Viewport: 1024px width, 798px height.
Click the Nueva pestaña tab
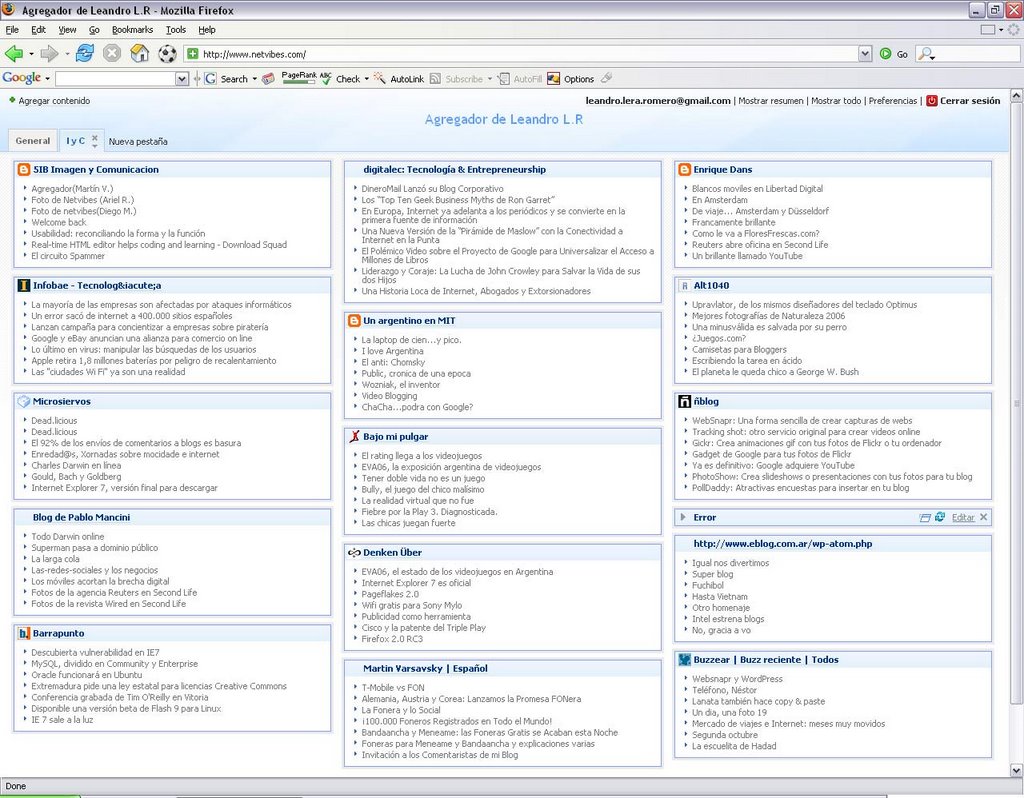(138, 141)
